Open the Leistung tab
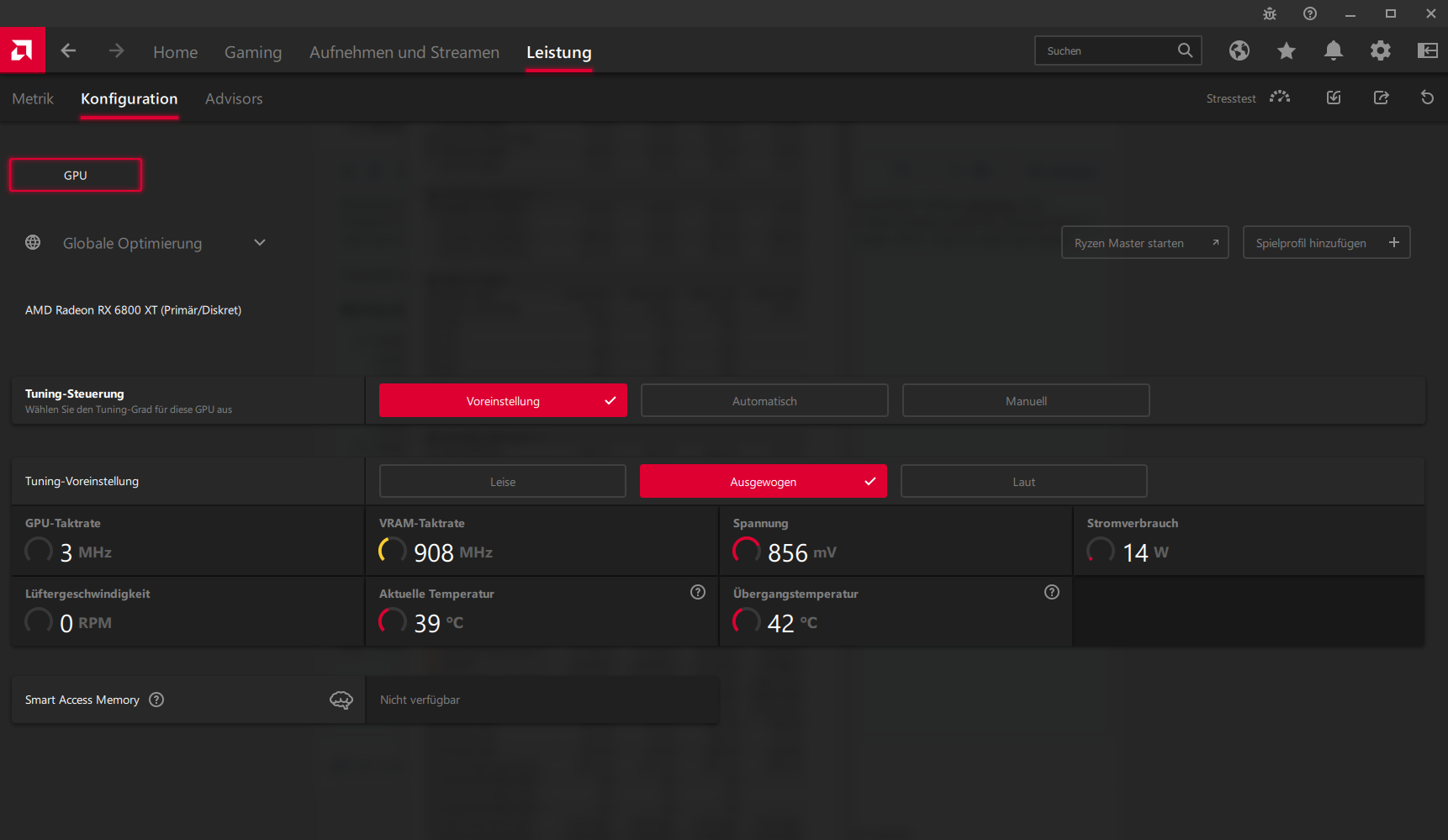The image size is (1448, 840). coord(559,52)
